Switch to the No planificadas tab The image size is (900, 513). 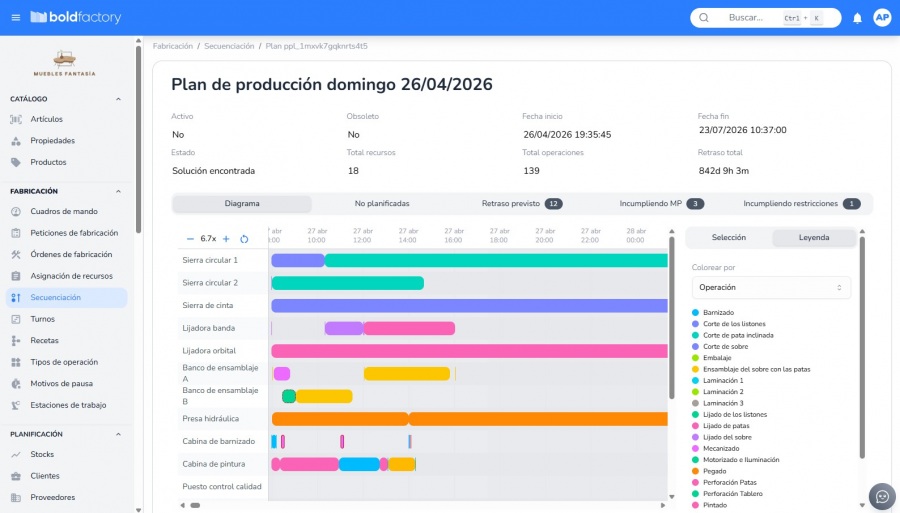pyautogui.click(x=382, y=204)
